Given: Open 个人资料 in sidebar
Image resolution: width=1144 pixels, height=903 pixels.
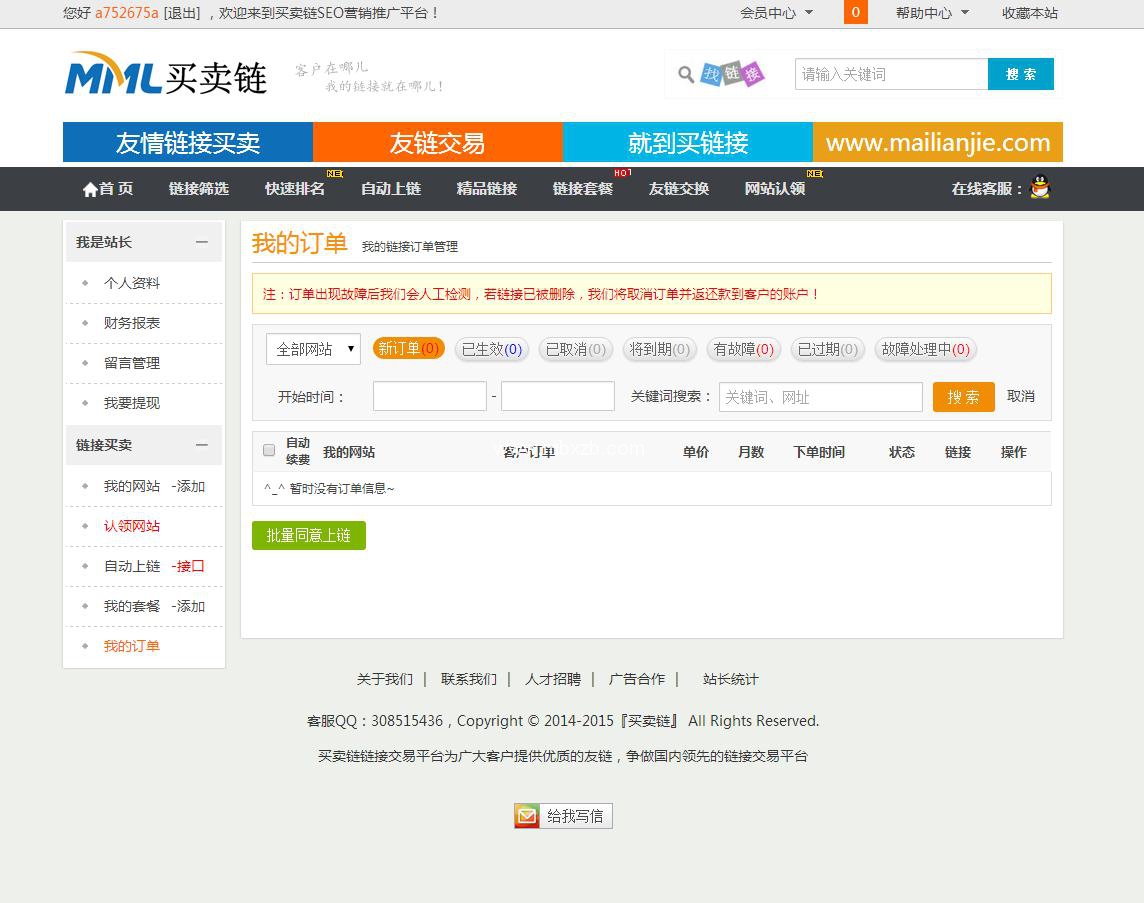Looking at the screenshot, I should [x=131, y=283].
